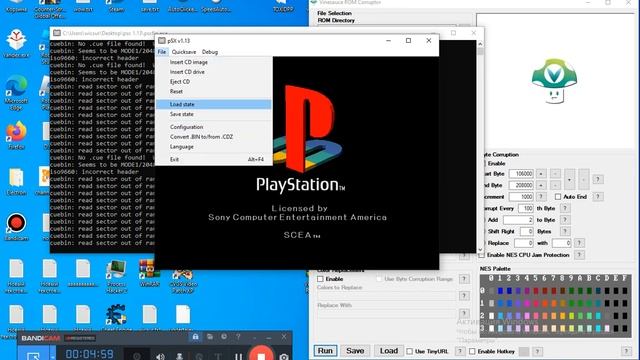Image resolution: width=640 pixels, height=360 pixels.
Task: Pick blue swatch row 0 column 1 in NES Palette
Action: click(x=500, y=291)
